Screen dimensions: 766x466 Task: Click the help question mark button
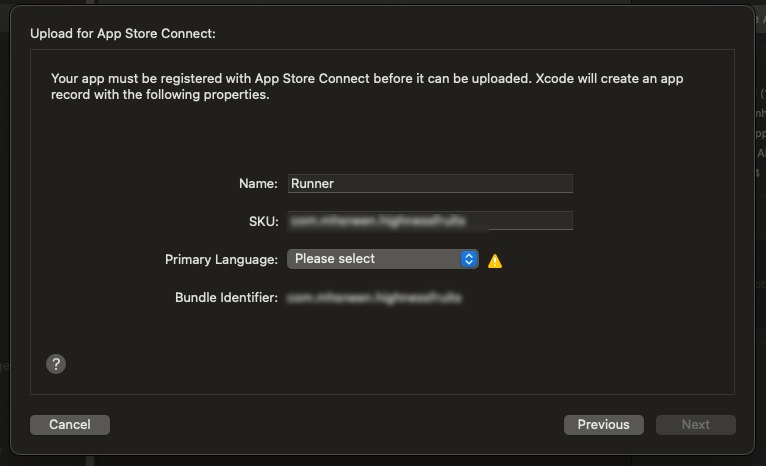point(56,364)
